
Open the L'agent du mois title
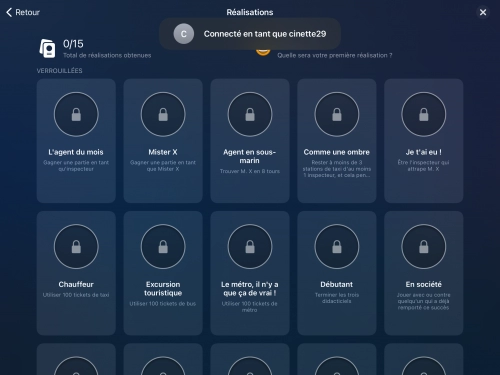point(76,152)
